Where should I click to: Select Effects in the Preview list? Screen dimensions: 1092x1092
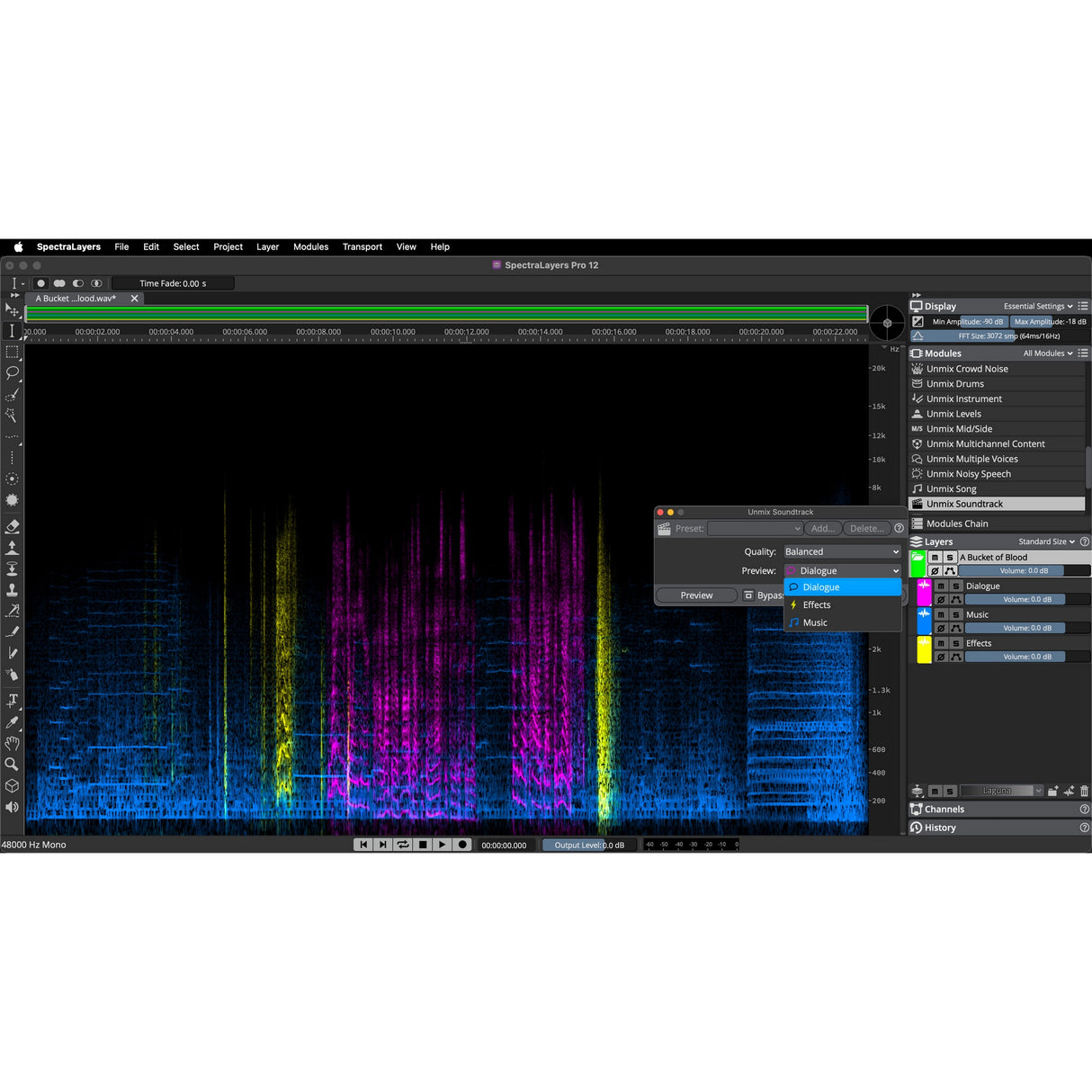tap(815, 604)
